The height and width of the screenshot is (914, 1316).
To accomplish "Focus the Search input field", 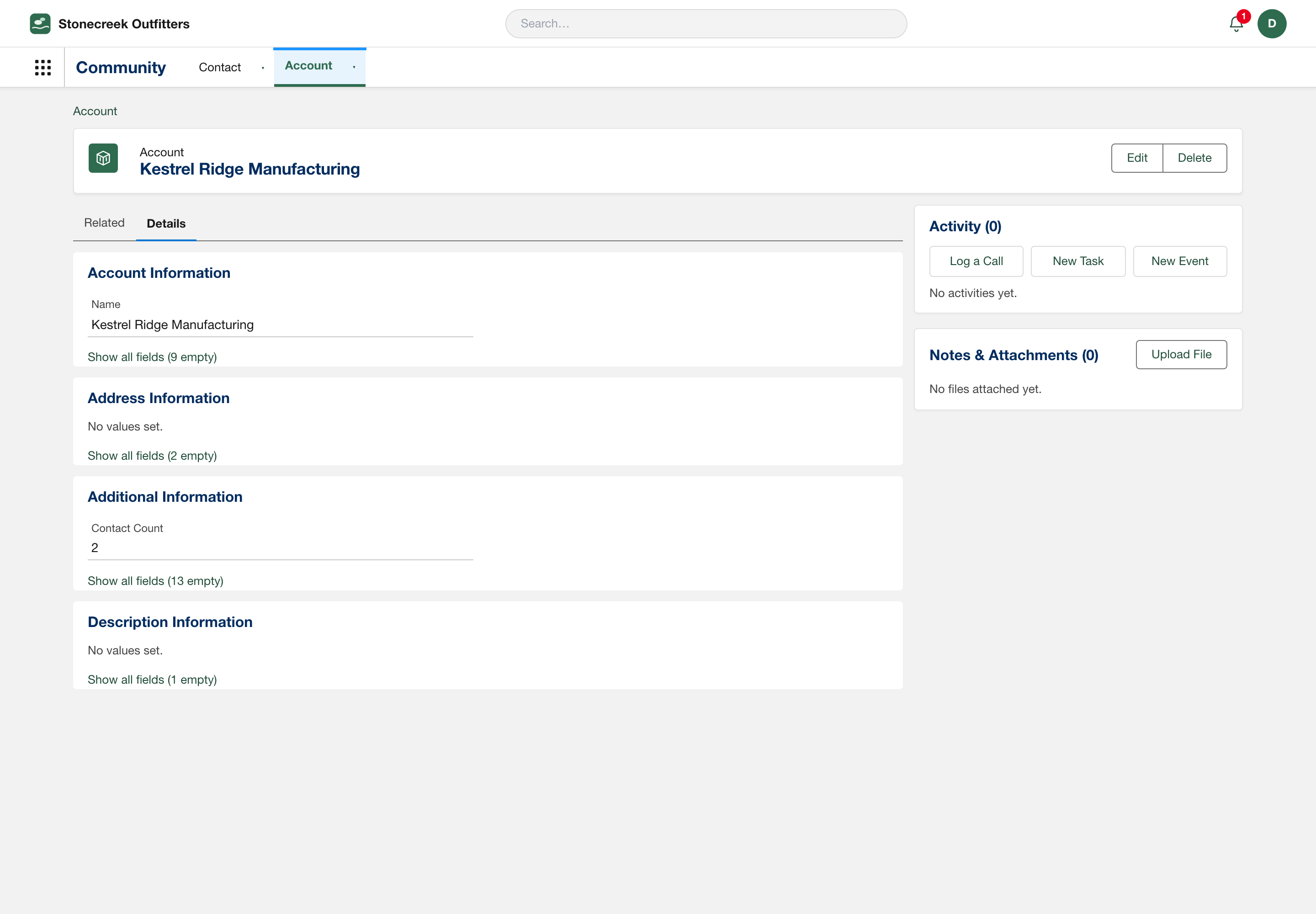I will click(x=706, y=23).
